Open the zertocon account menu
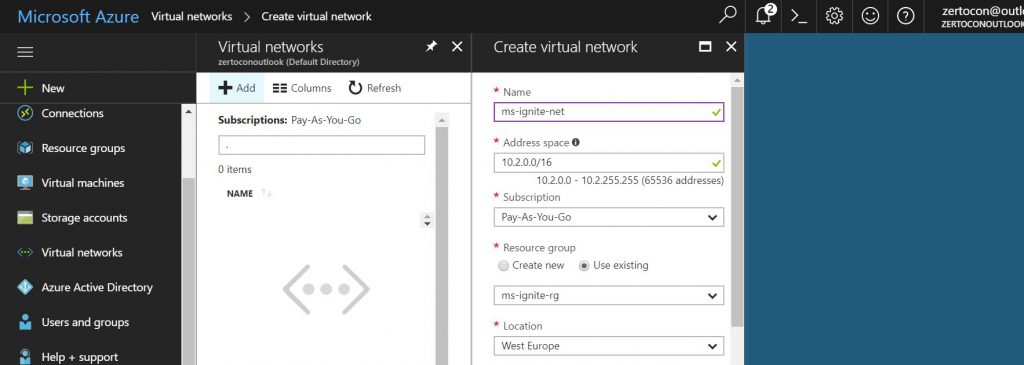Viewport: 1024px width, 365px height. 982,16
